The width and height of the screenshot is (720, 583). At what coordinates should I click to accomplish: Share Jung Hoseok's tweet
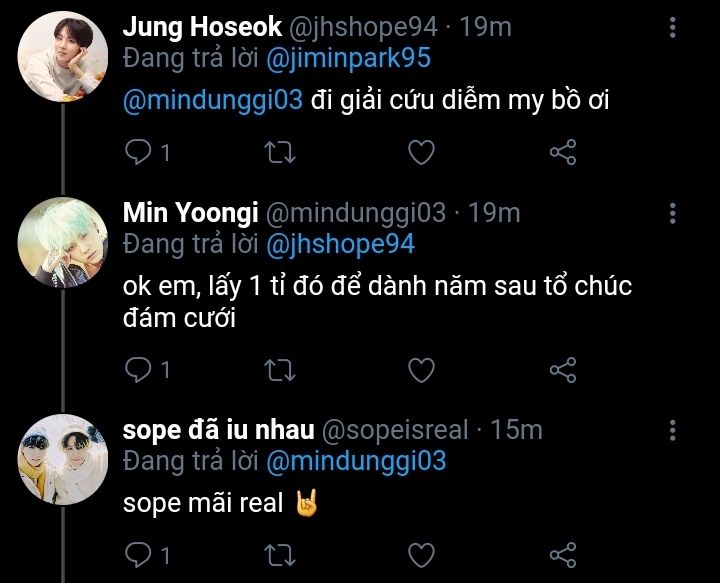[564, 153]
